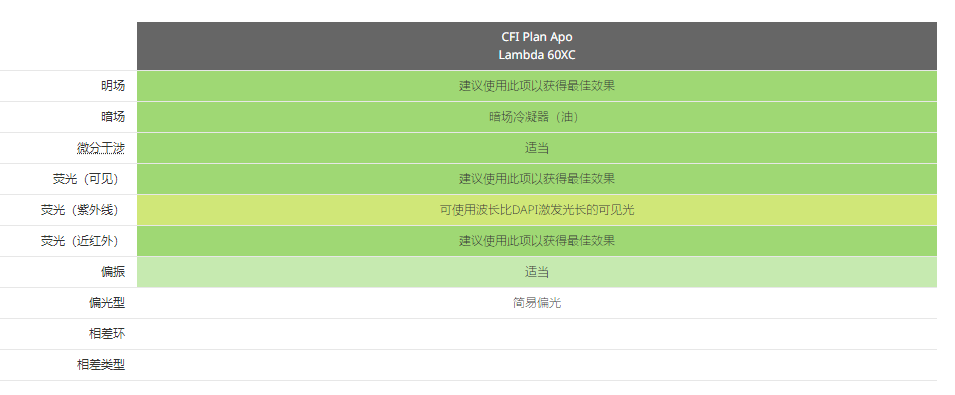This screenshot has width=955, height=395.
Task: Click the empty 相差环 value cell
Action: (537, 334)
